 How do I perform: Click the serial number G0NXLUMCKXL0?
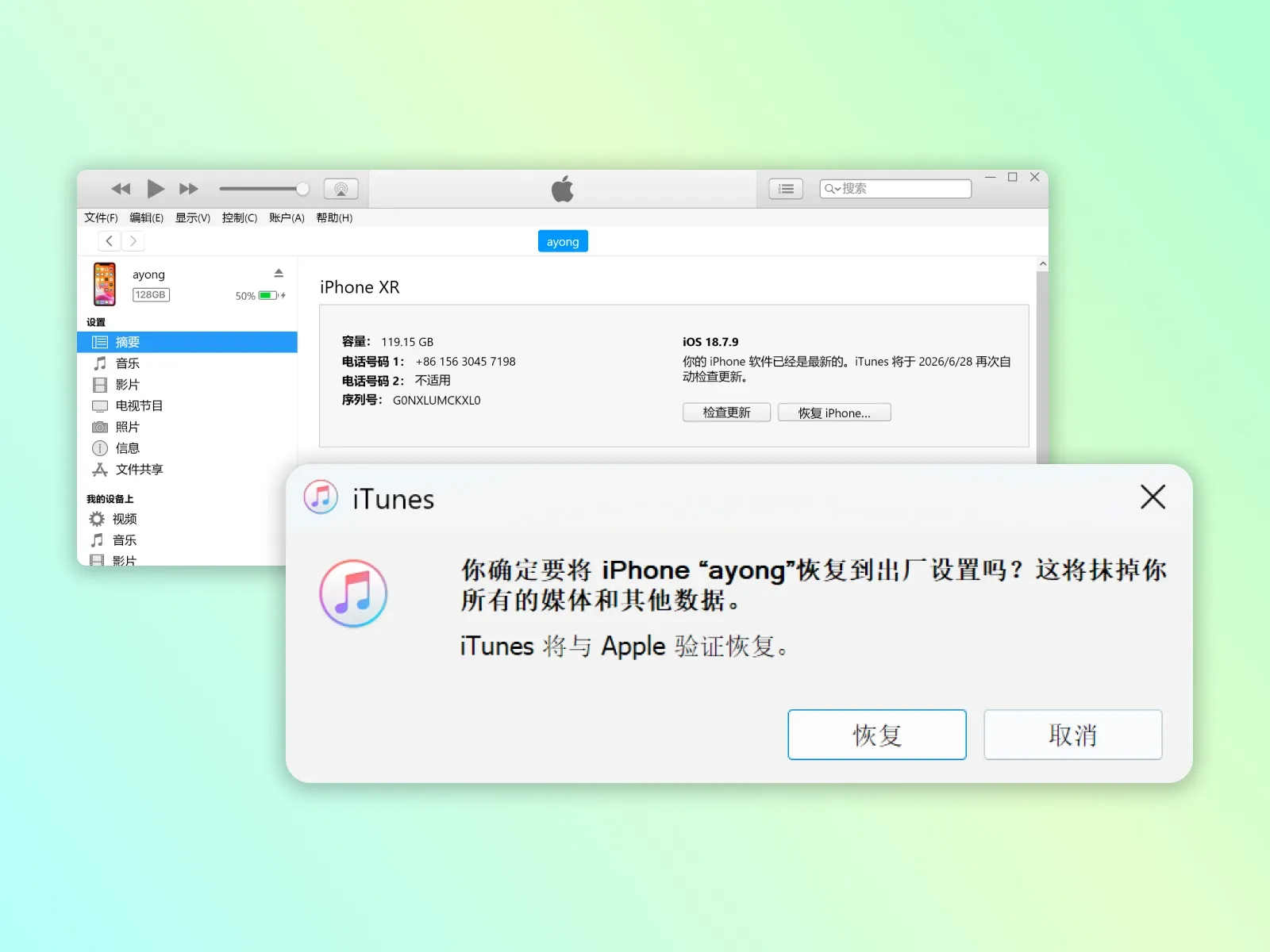click(x=437, y=400)
